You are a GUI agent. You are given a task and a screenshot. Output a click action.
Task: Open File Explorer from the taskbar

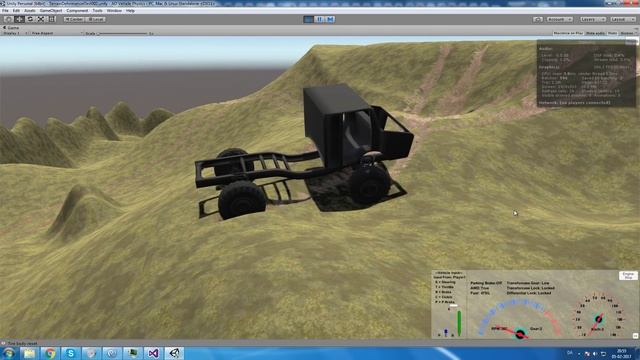click(x=29, y=353)
